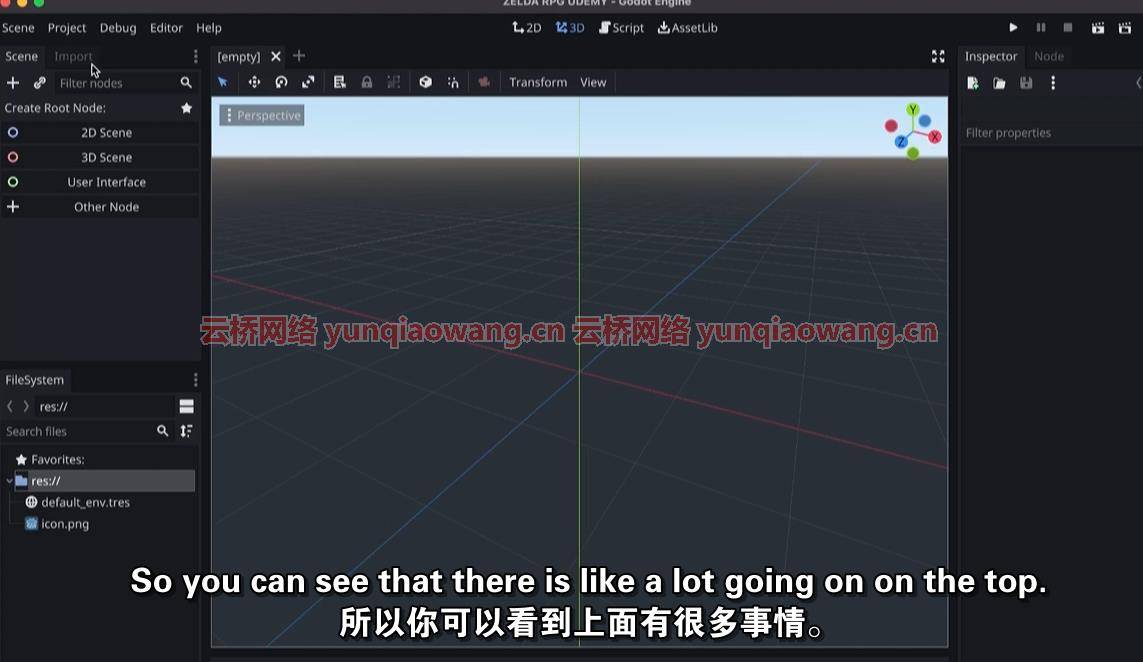Activate the Select mode tool

[223, 82]
